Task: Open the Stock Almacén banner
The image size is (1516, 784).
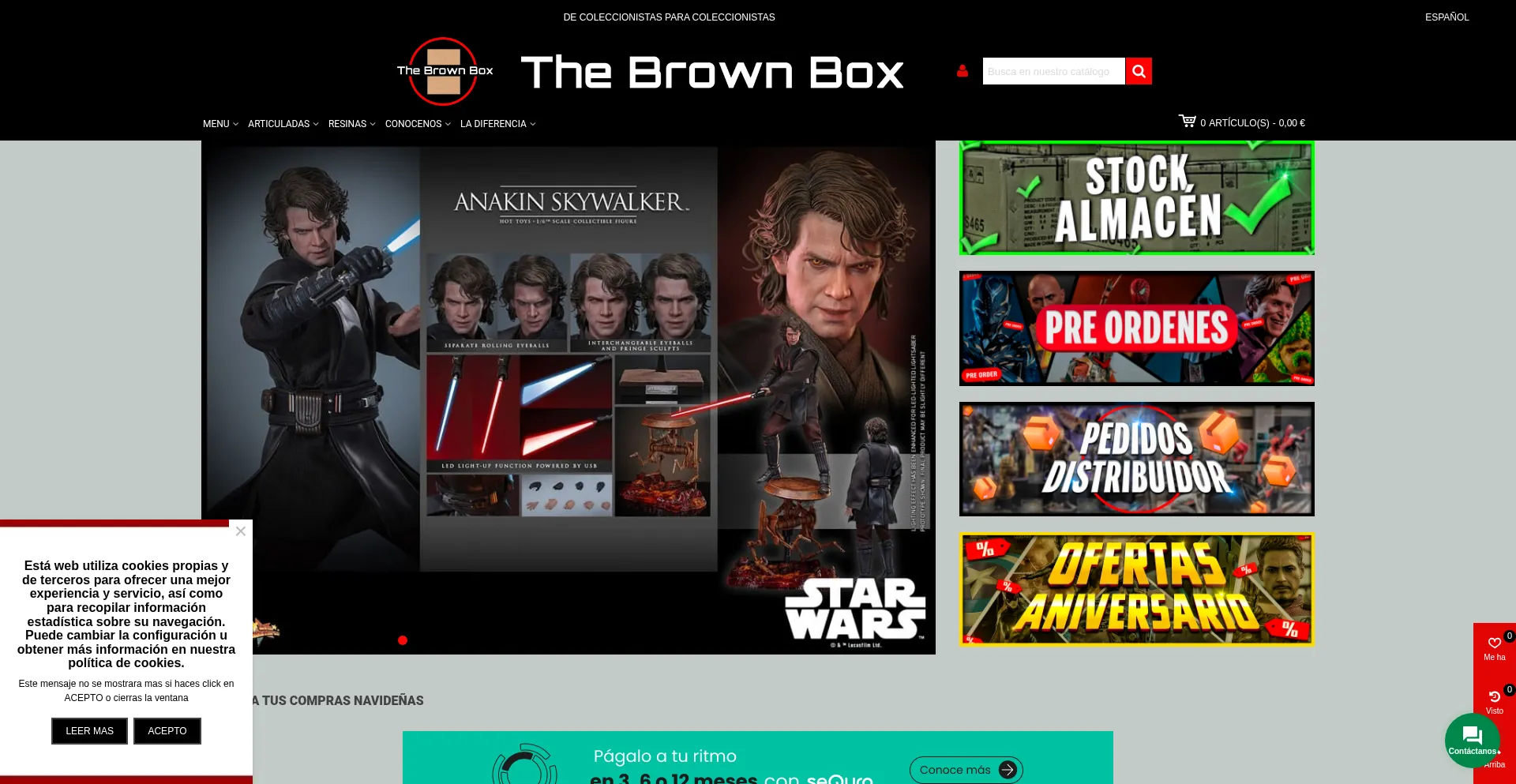Action: (1136, 198)
